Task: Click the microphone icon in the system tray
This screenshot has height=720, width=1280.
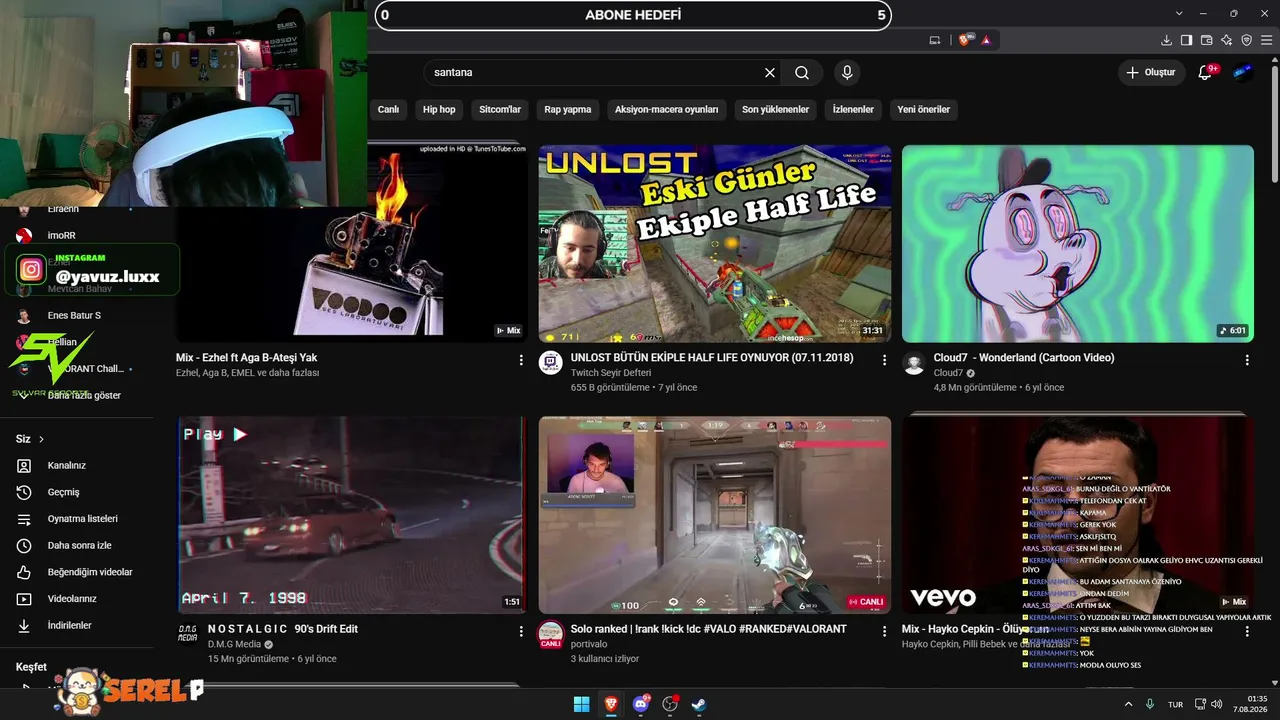Action: (1150, 704)
